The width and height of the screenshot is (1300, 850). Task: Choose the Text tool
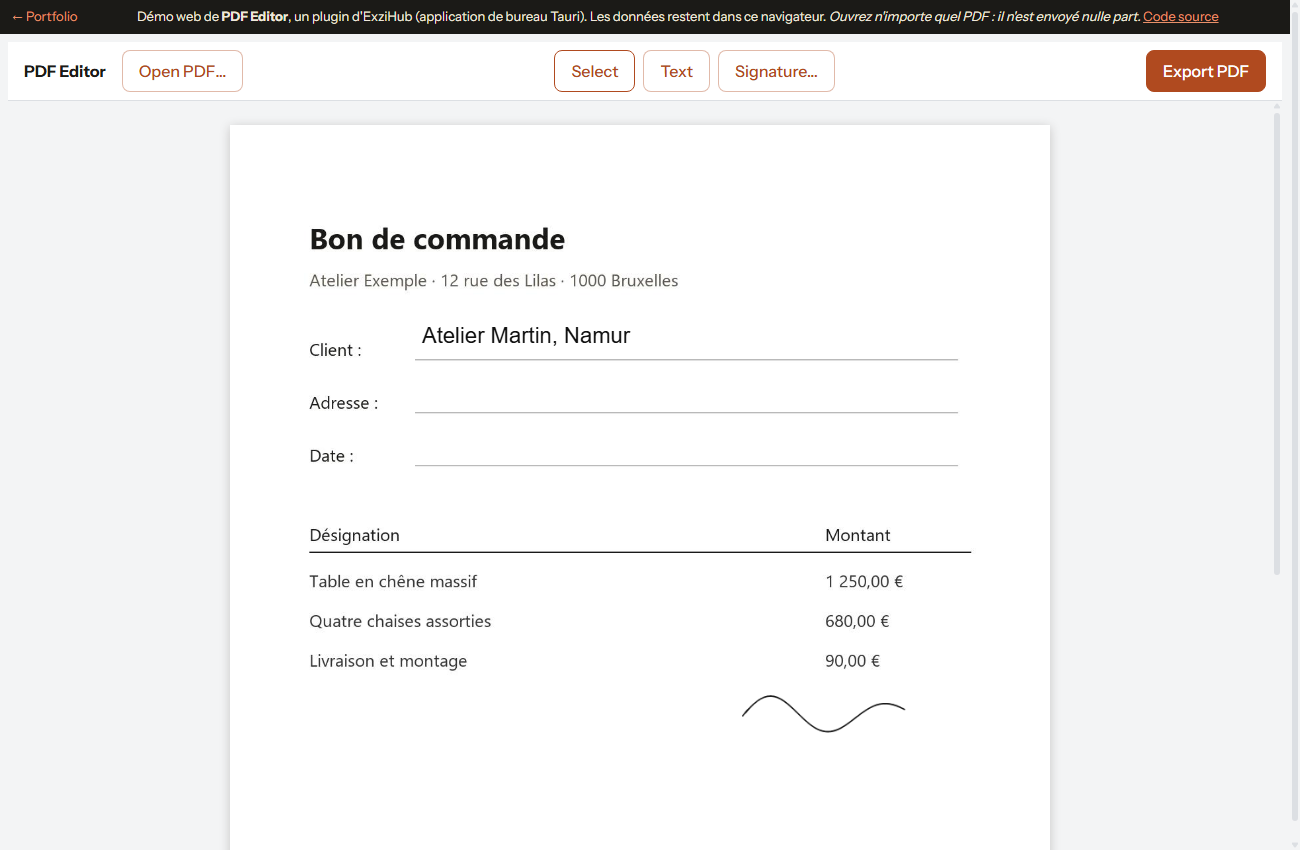676,71
